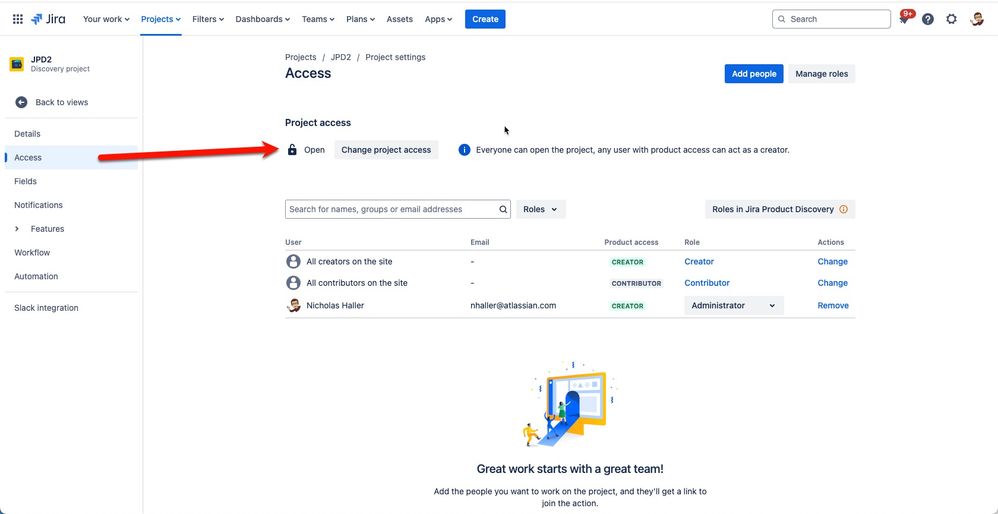Viewport: 998px width, 514px height.
Task: Open the Filters dropdown menu
Action: (x=208, y=19)
